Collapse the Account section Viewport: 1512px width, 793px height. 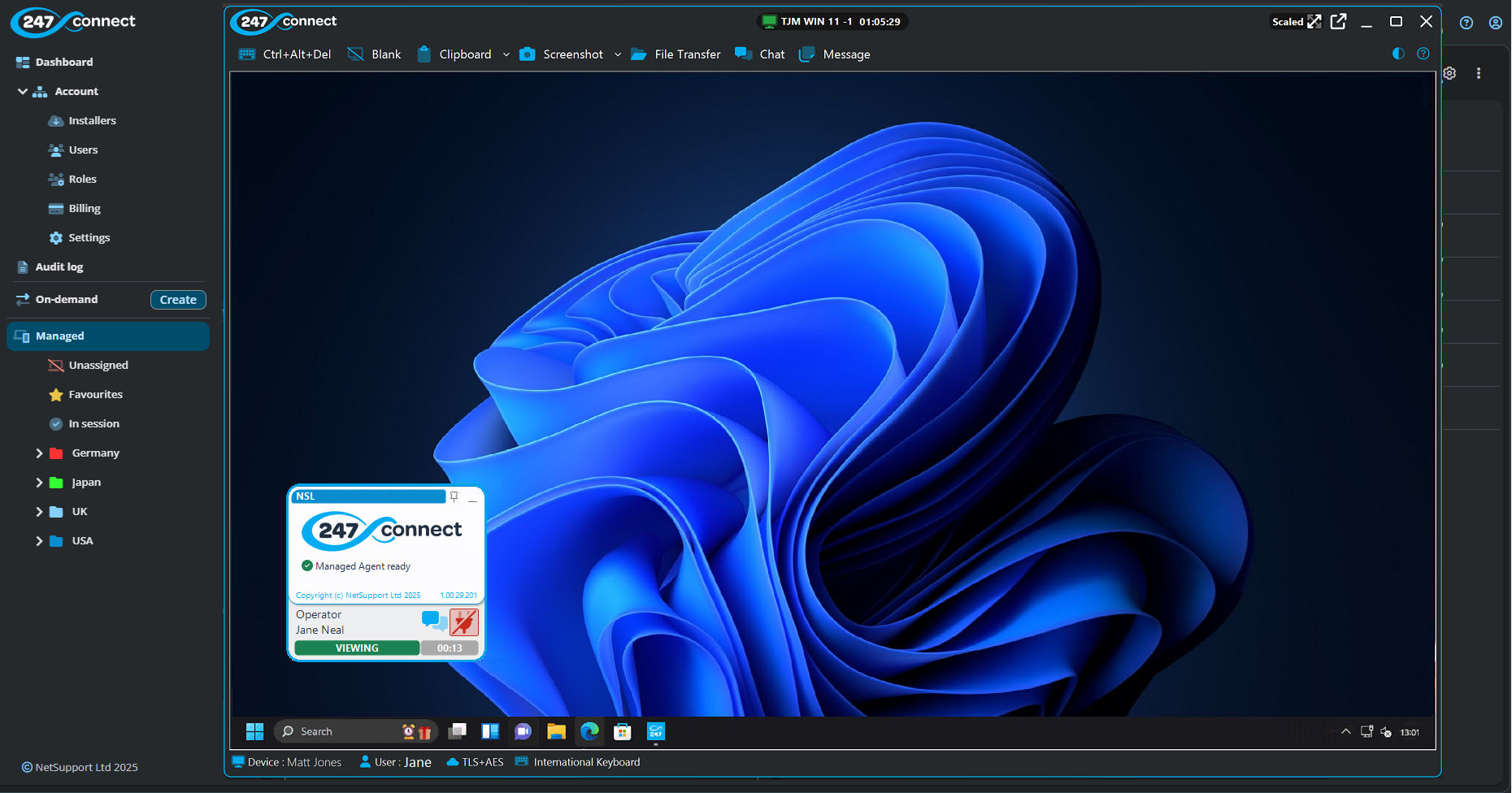23,92
